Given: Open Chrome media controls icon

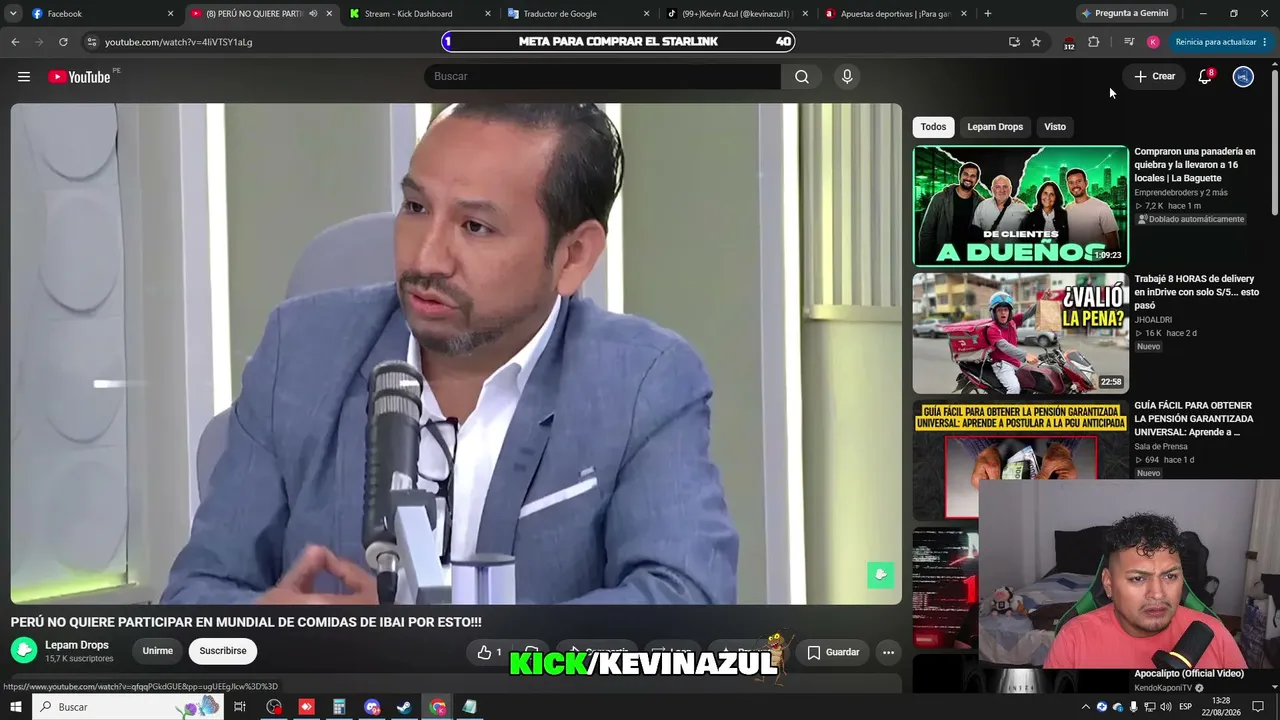Looking at the screenshot, I should click(1129, 42).
